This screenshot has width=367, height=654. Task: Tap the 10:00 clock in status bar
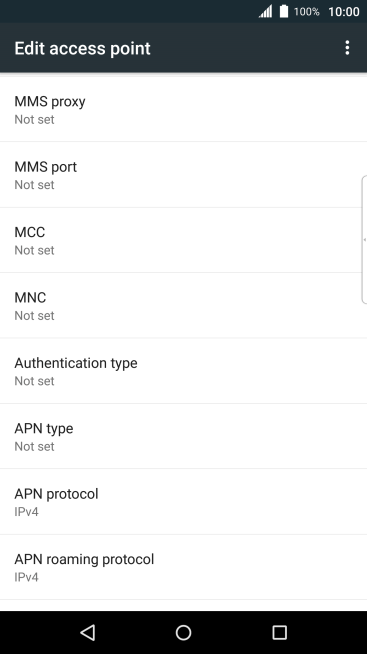click(344, 12)
